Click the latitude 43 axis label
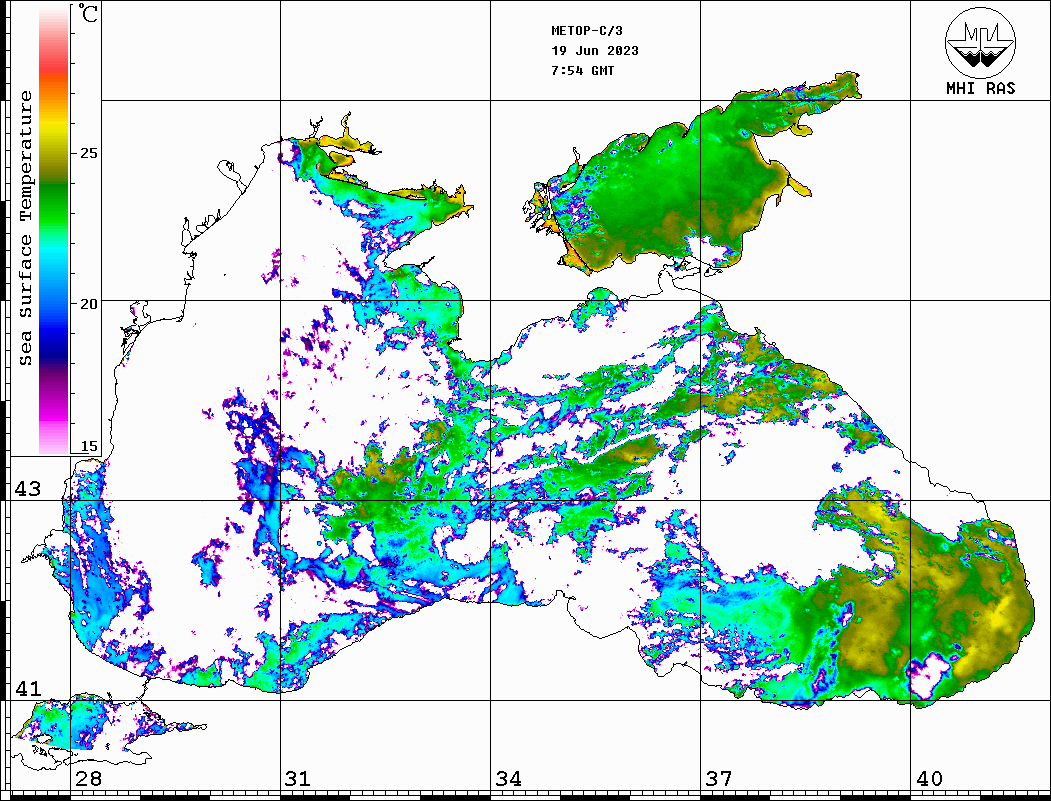Image resolution: width=1051 pixels, height=801 pixels. [27, 489]
